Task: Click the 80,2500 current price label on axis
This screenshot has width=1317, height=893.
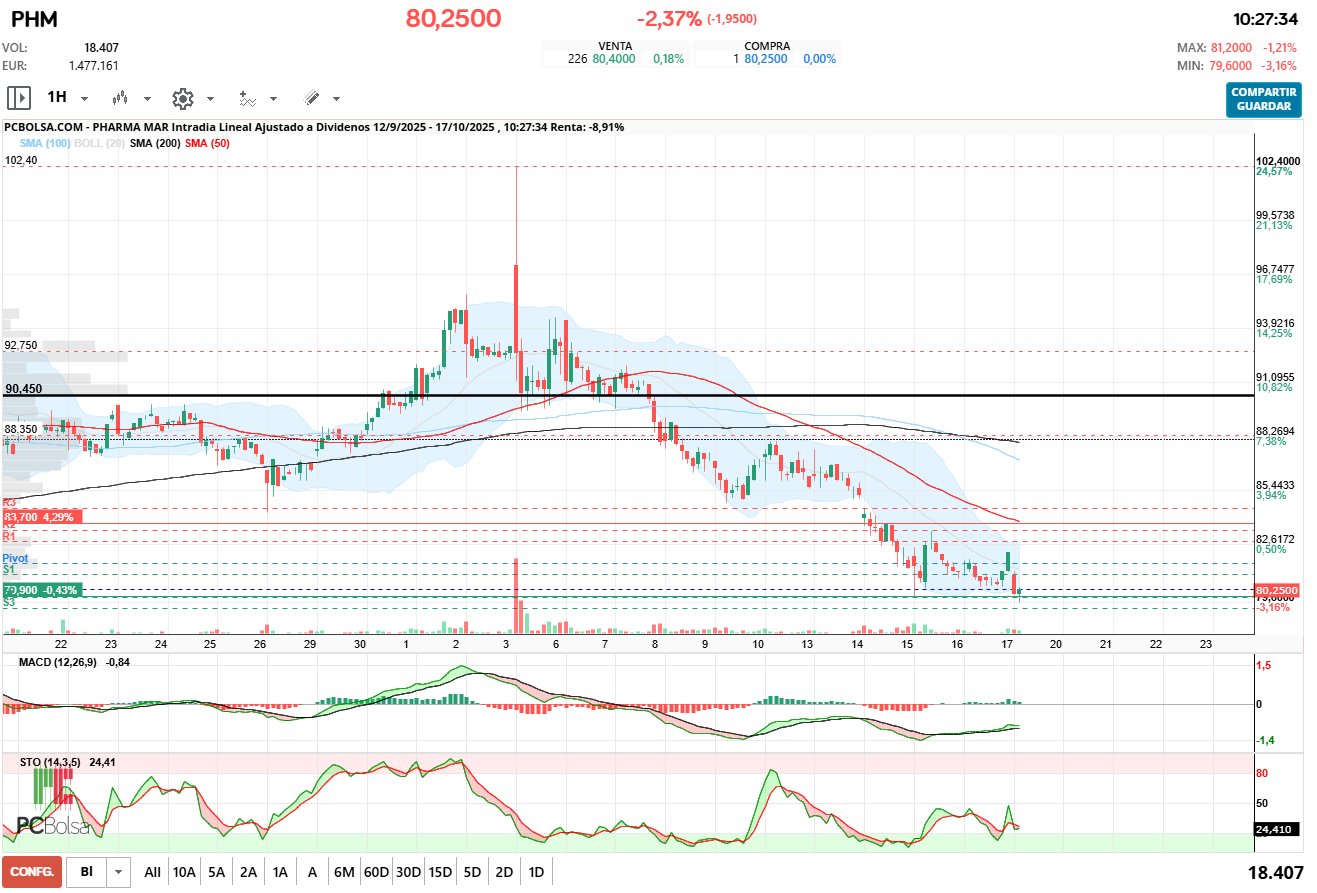Action: pos(1276,591)
